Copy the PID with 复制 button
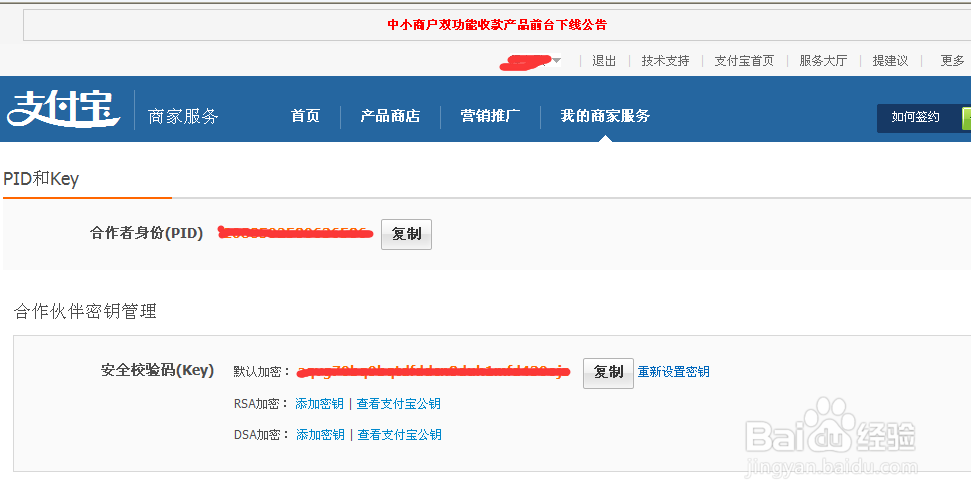The width and height of the screenshot is (971, 501). (x=406, y=234)
